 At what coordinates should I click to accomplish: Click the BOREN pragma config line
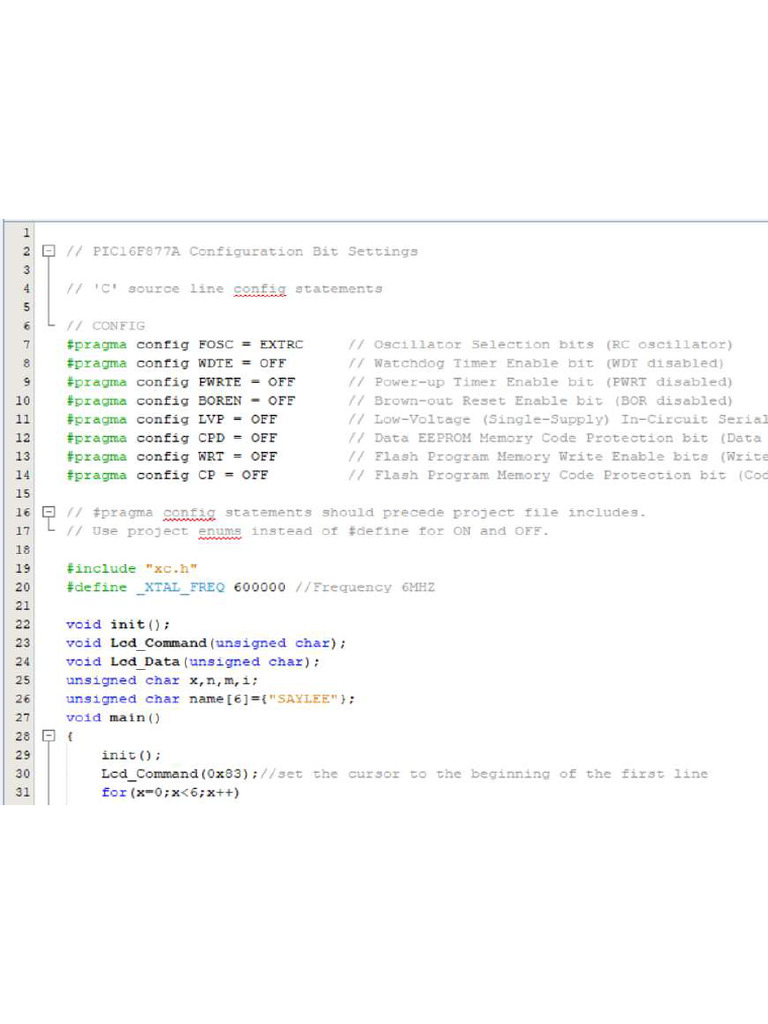[180, 401]
